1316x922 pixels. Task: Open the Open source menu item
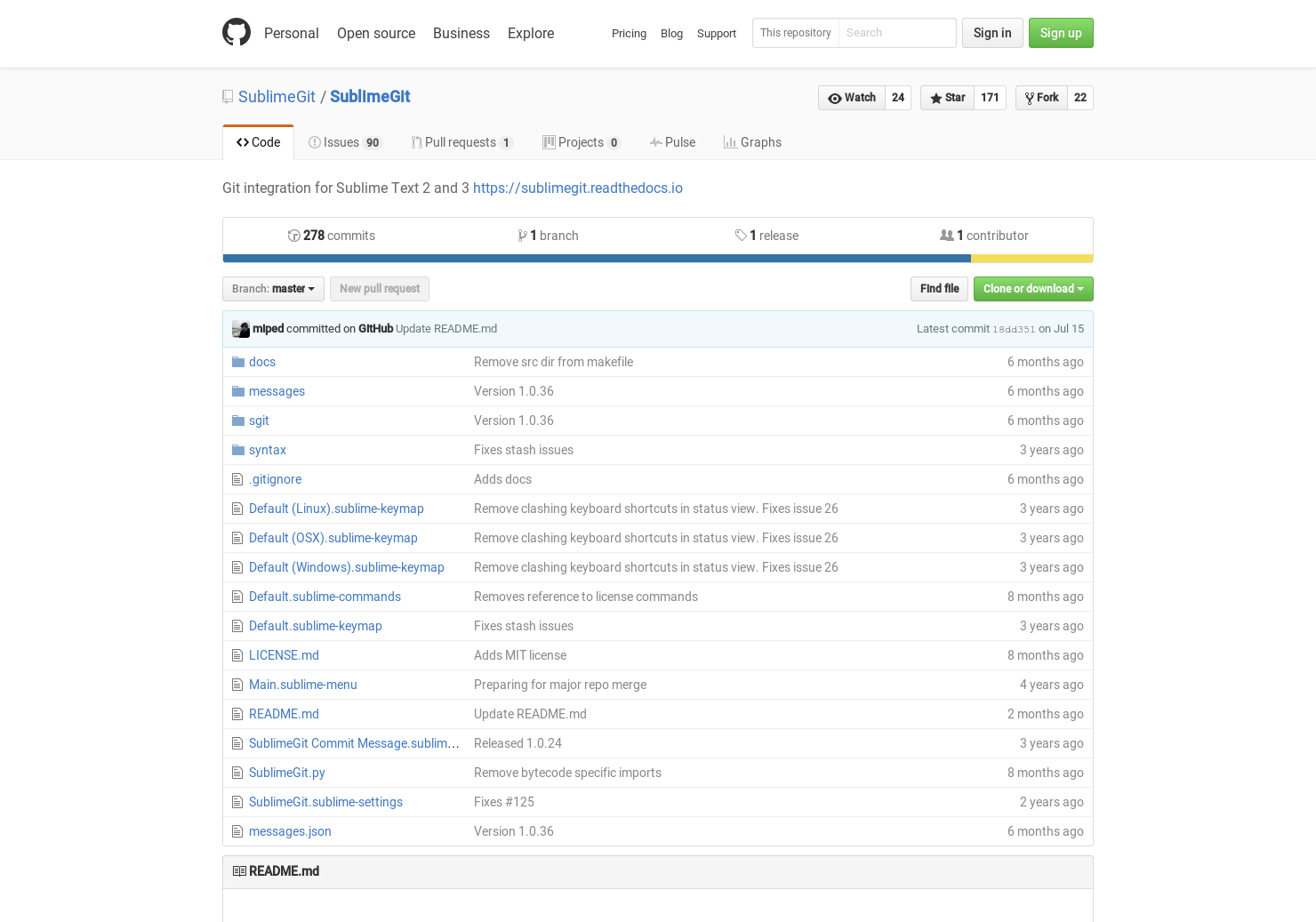376,33
